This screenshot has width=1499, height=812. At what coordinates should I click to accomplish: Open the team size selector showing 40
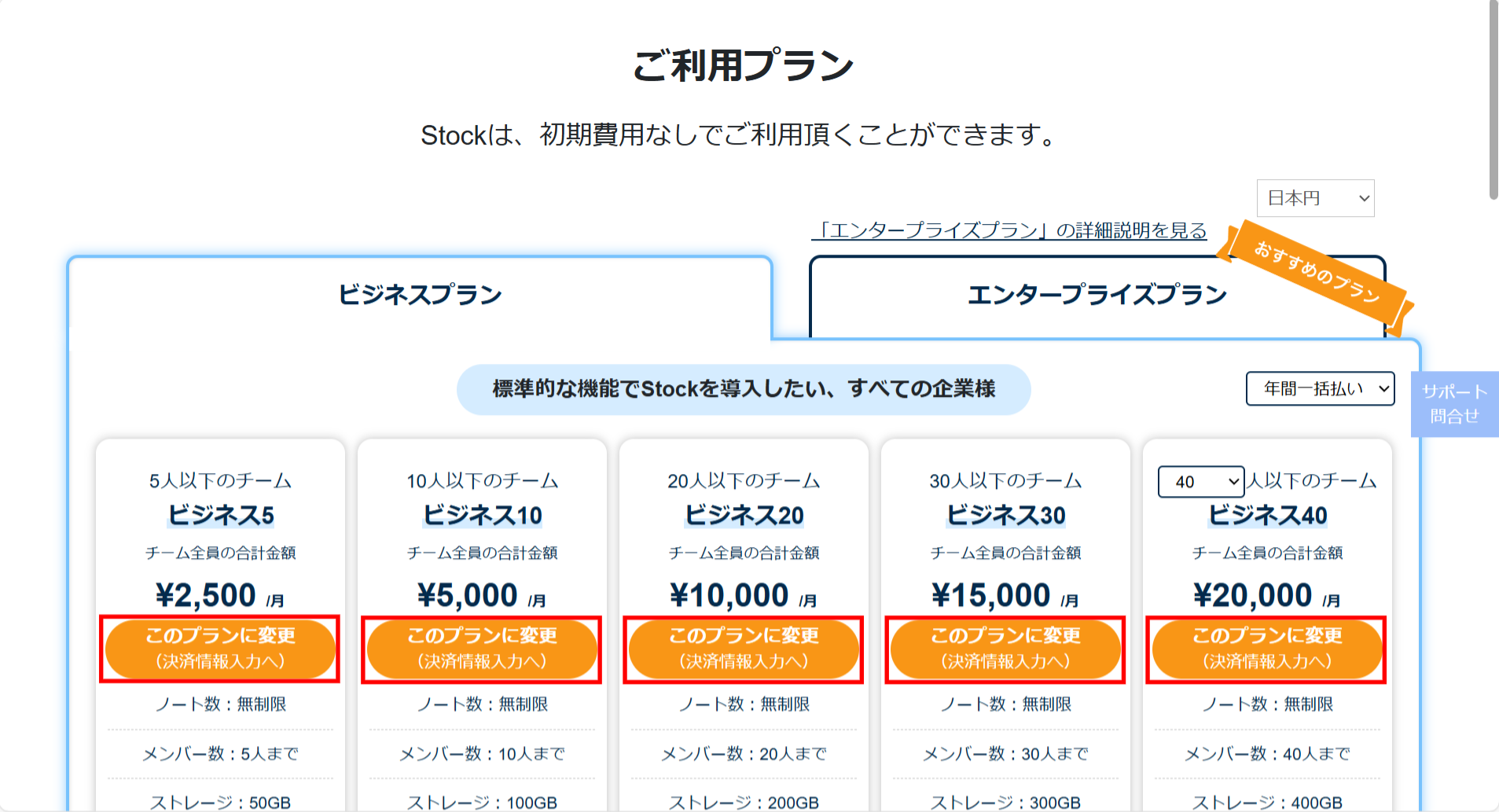(x=1200, y=482)
